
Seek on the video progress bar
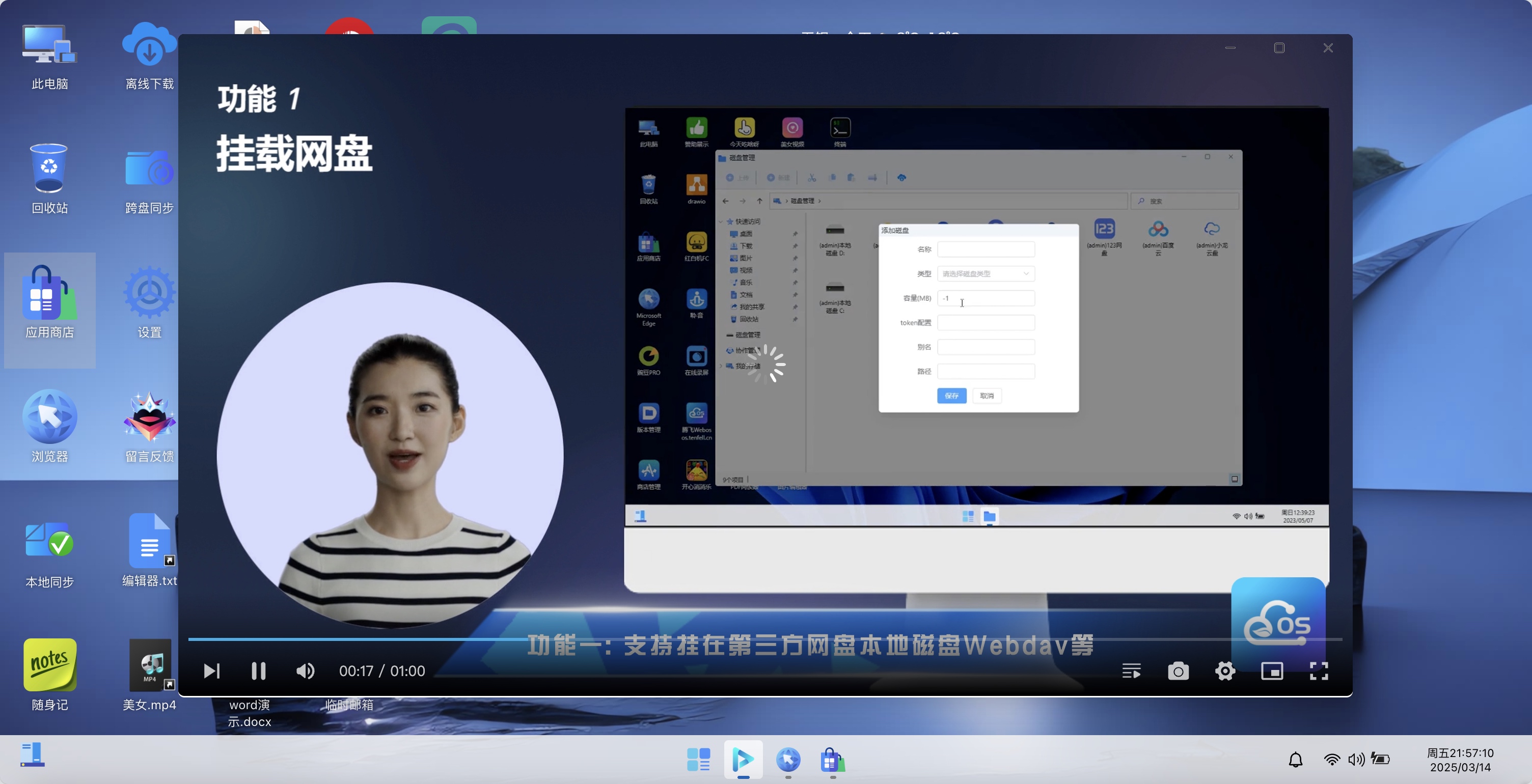click(x=765, y=639)
